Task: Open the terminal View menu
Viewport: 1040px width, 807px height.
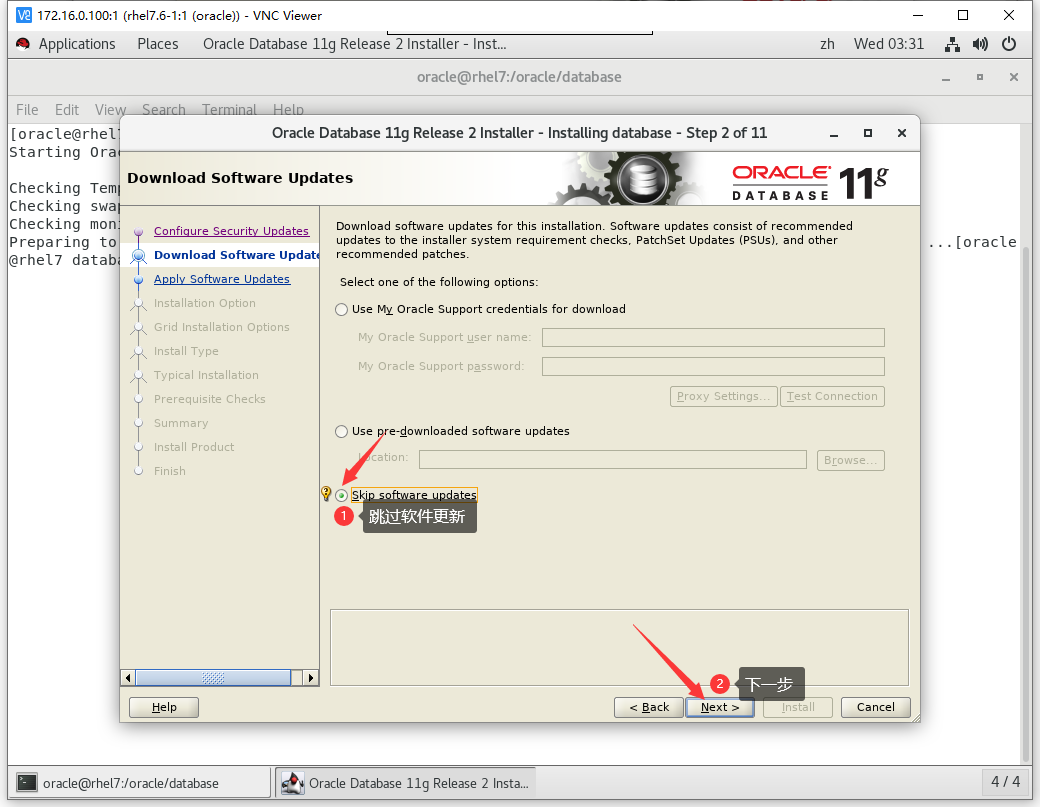Action: (x=110, y=109)
